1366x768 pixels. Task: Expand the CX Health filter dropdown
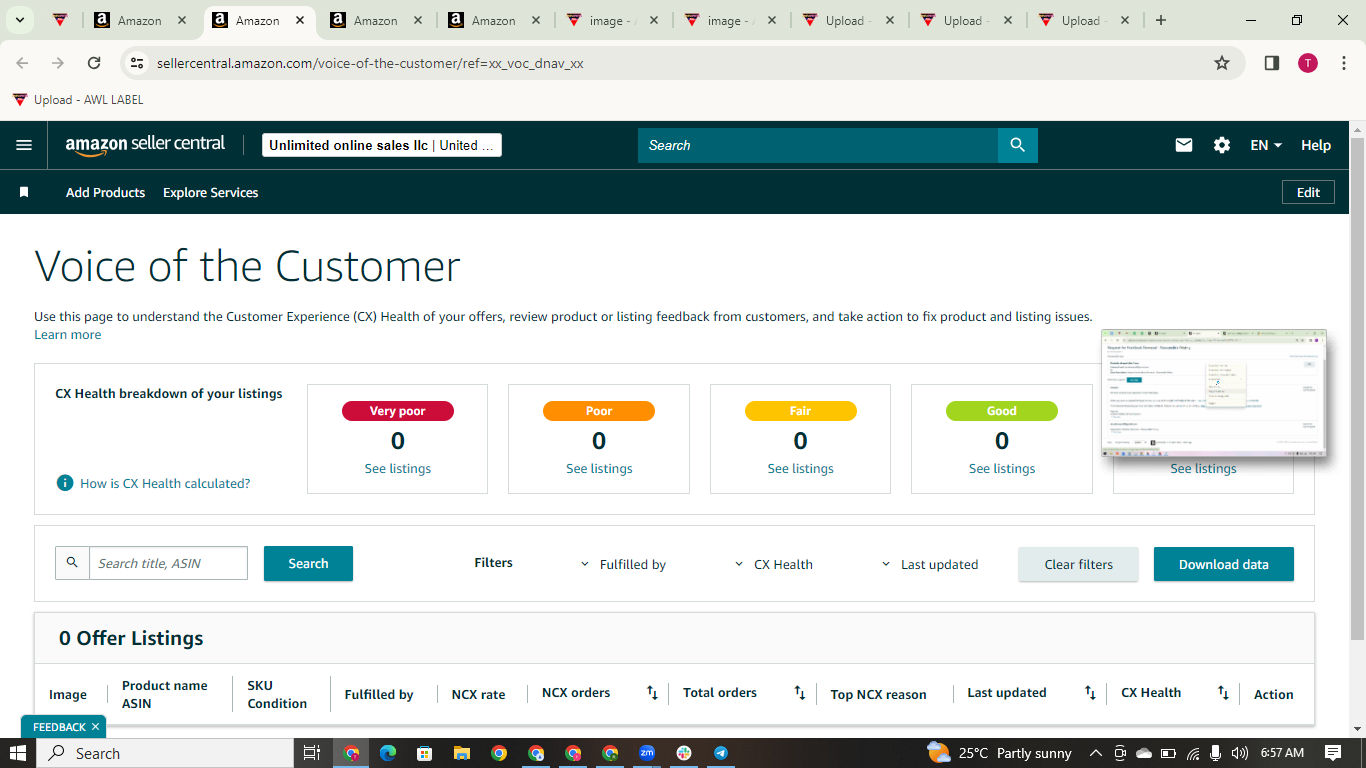coord(773,564)
